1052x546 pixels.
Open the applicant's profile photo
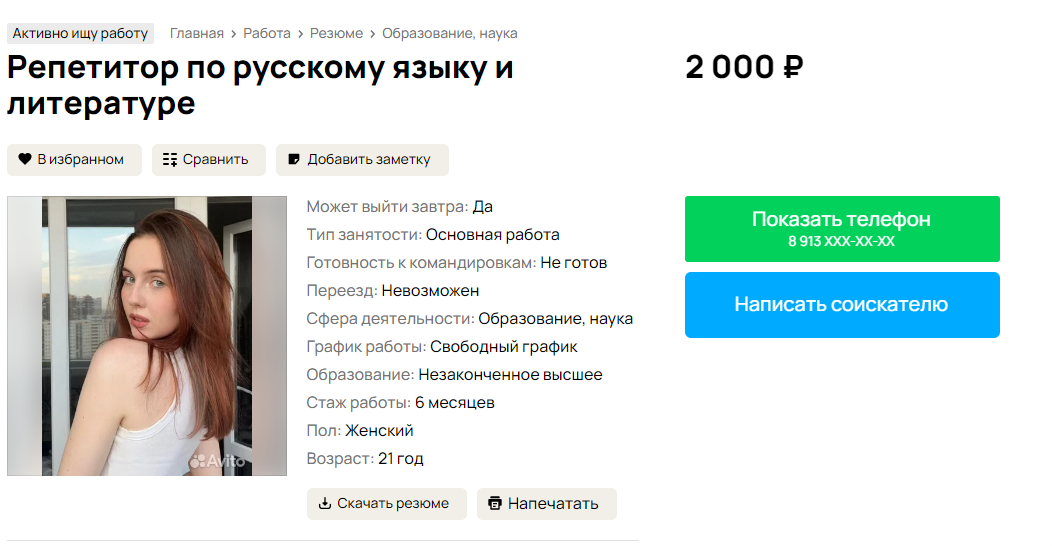pos(146,335)
